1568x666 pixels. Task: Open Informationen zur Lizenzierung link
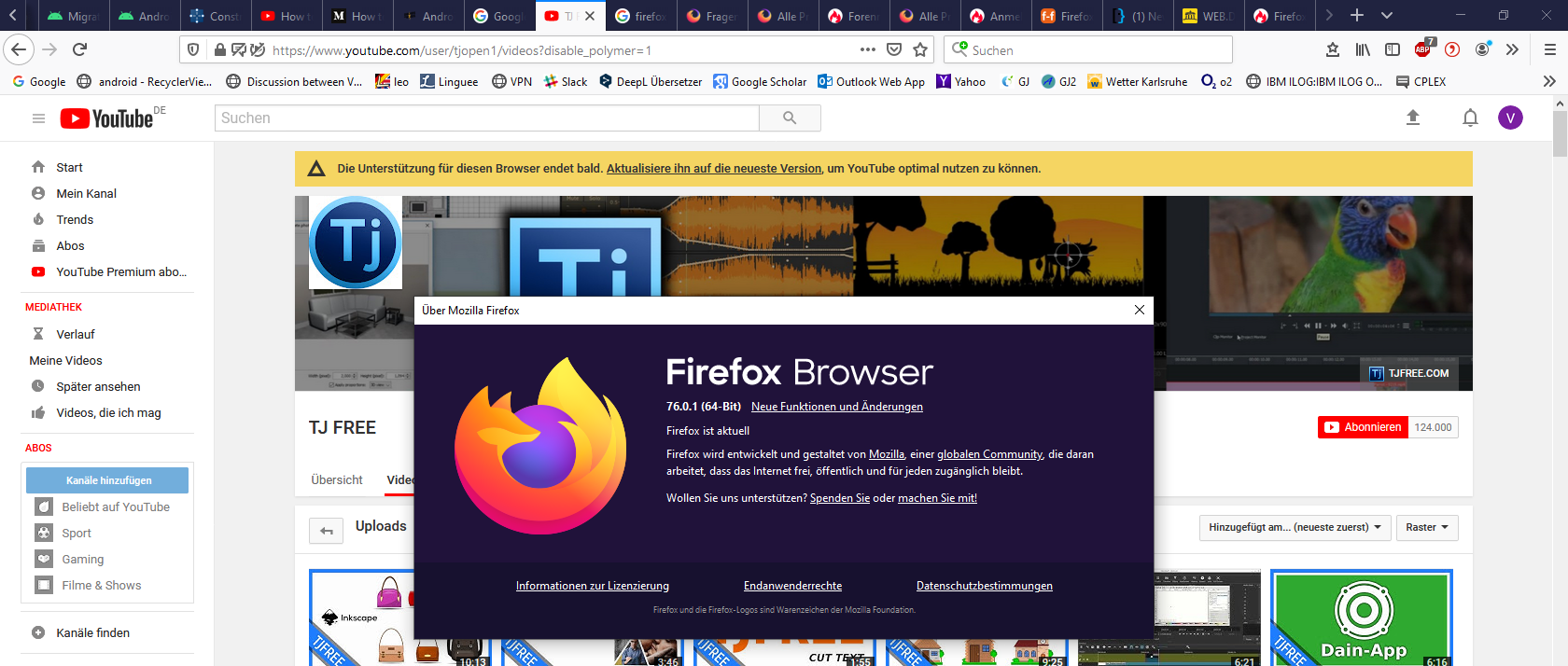pos(593,586)
